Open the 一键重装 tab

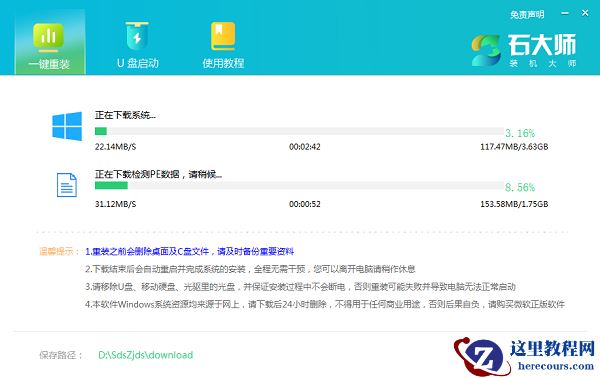pyautogui.click(x=50, y=42)
